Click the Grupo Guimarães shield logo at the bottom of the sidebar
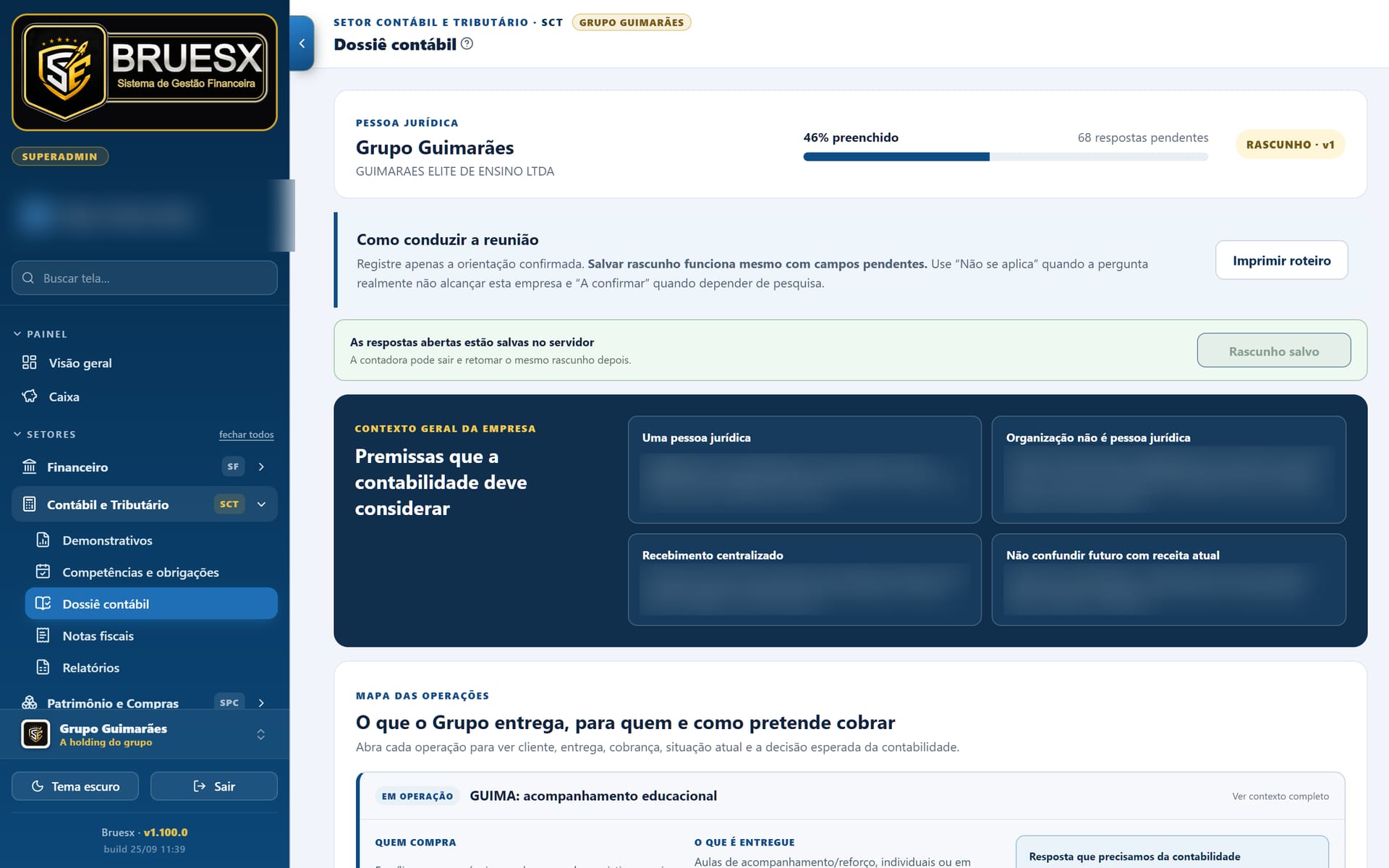This screenshot has width=1389, height=868. pos(35,734)
